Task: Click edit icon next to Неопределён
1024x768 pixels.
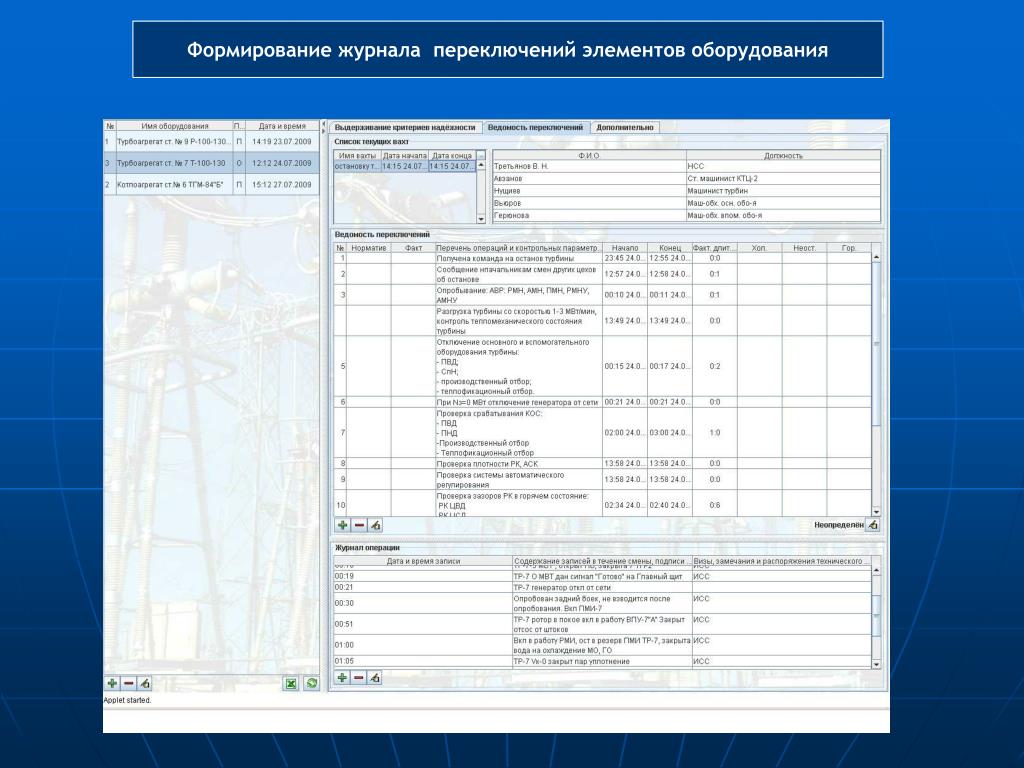Action: click(x=873, y=524)
